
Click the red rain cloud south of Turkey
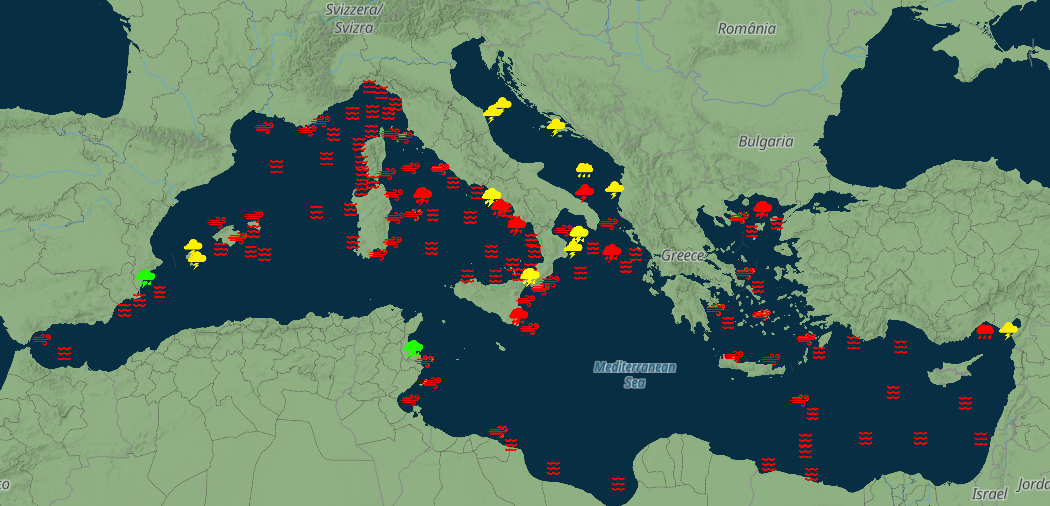pos(985,330)
